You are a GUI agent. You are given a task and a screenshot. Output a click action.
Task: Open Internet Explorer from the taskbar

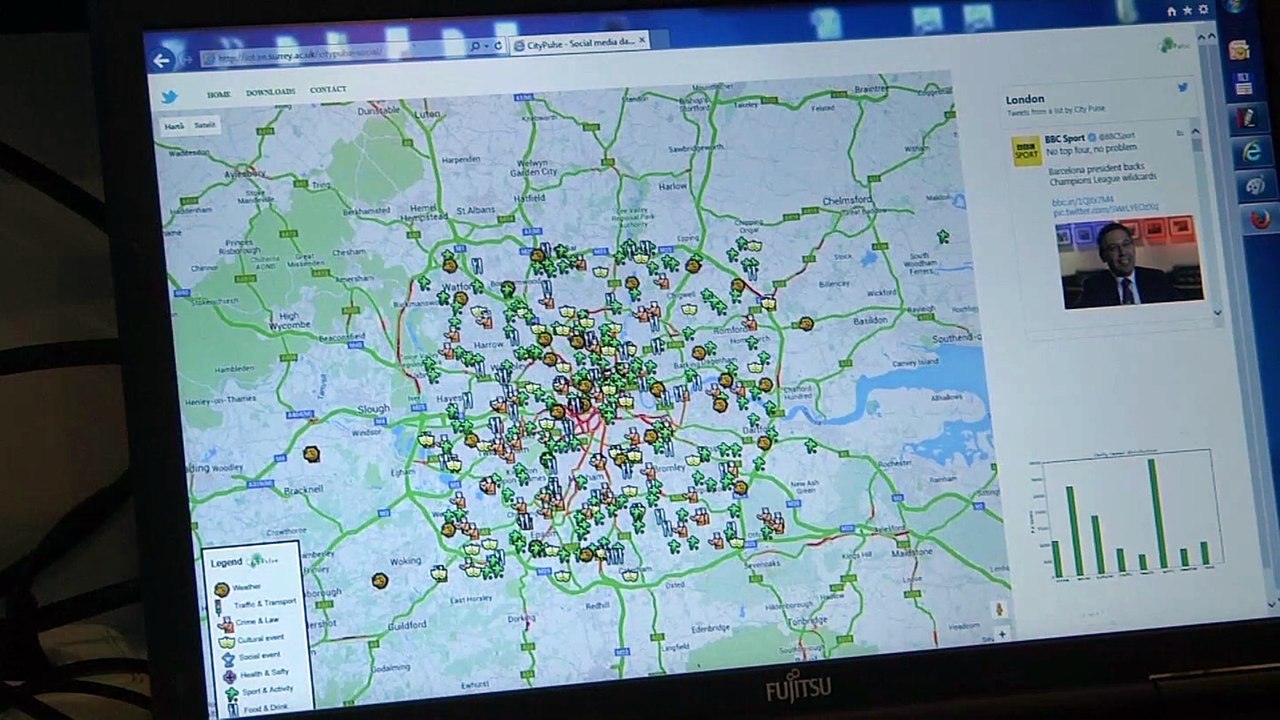tap(1251, 151)
